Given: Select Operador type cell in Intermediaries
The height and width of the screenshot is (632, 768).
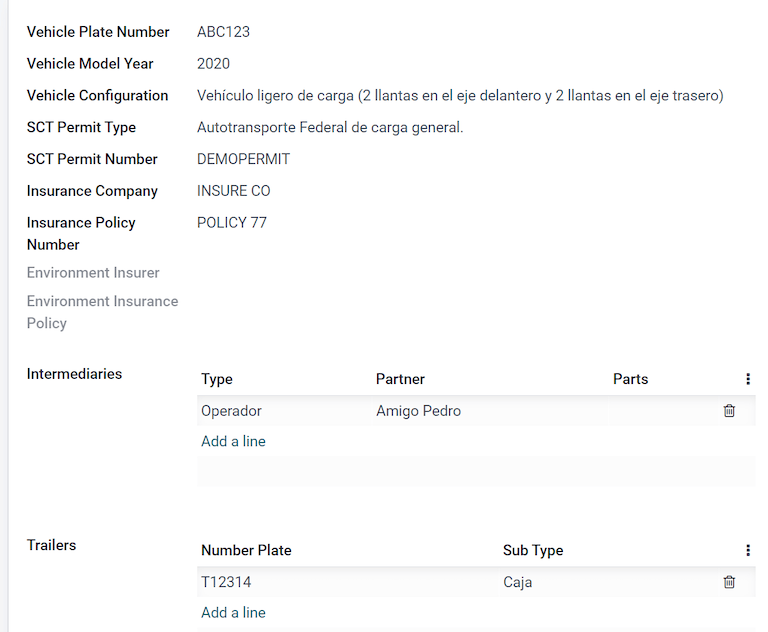Looking at the screenshot, I should click(280, 411).
